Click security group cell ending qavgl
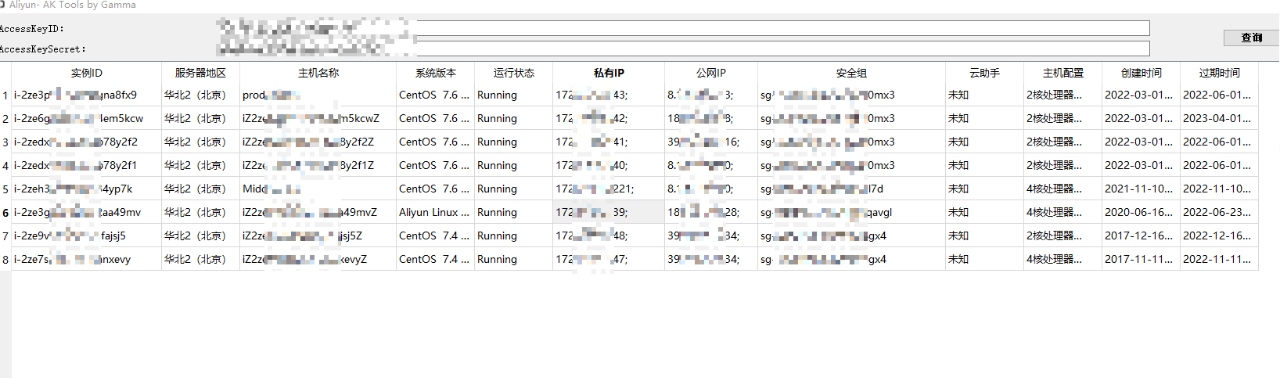The width and height of the screenshot is (1280, 378). [851, 212]
